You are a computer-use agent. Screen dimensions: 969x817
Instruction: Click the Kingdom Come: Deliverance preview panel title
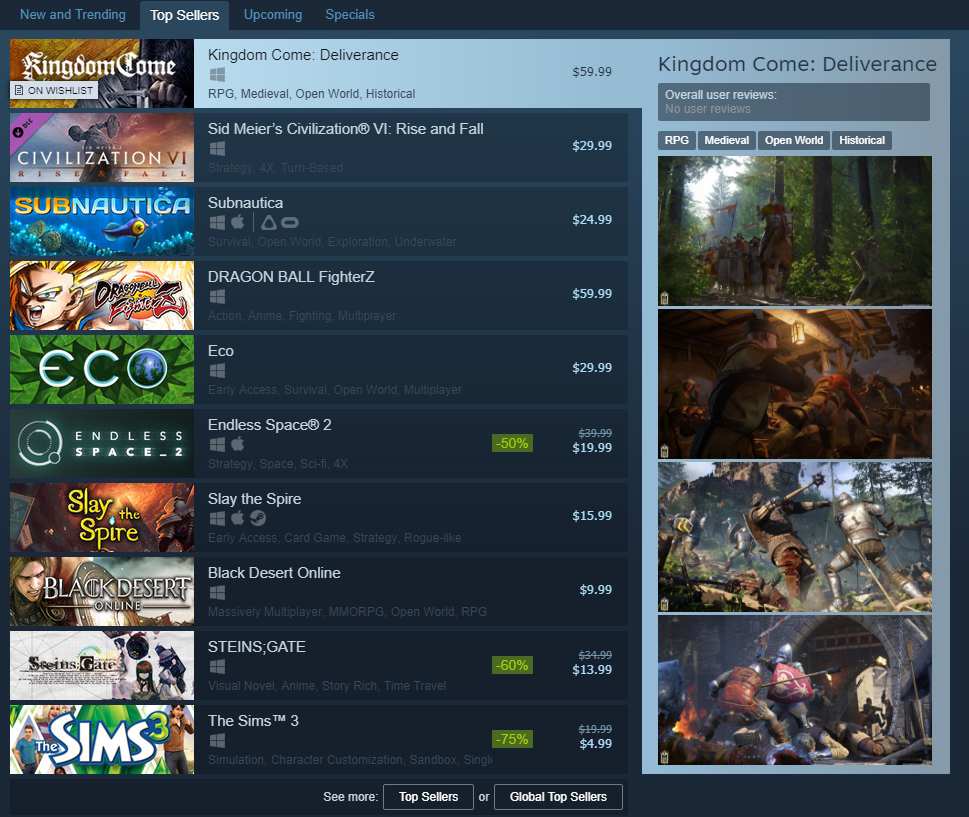coord(797,64)
